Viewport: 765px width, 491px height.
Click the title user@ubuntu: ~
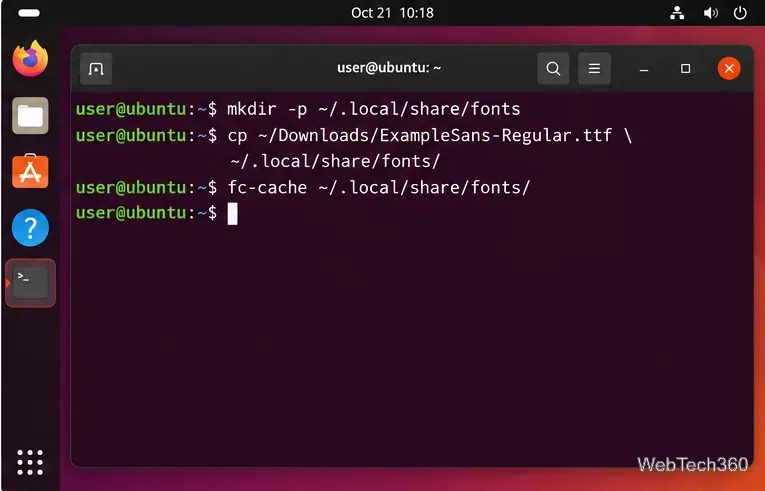389,68
